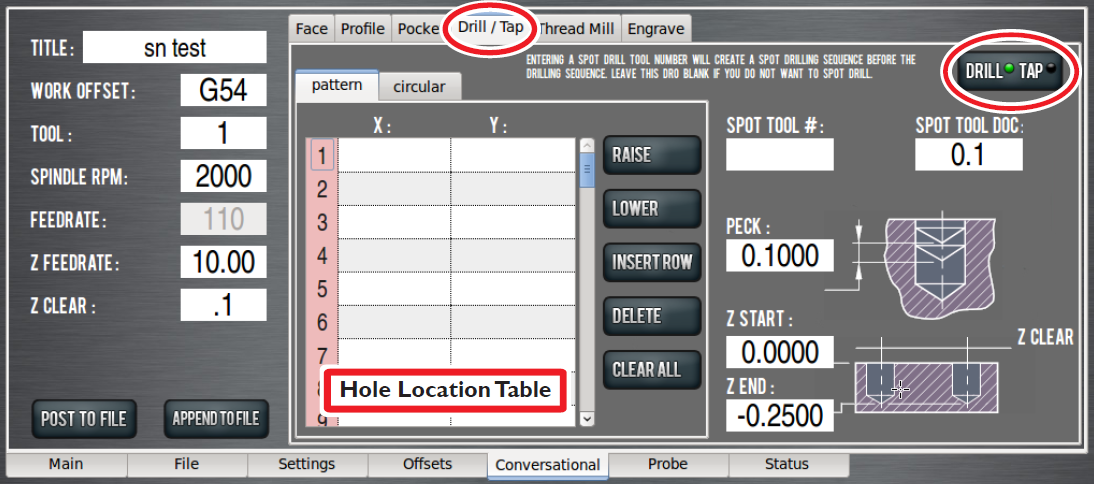This screenshot has height=484, width=1094.
Task: Click Post to File button
Action: (83, 418)
